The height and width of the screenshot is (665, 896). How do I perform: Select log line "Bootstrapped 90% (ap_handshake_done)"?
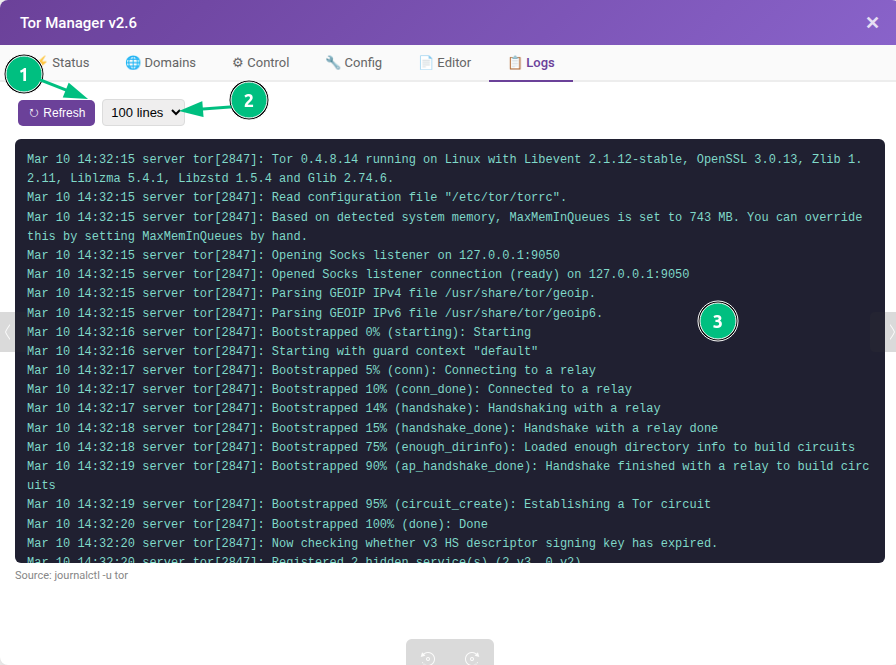click(448, 475)
